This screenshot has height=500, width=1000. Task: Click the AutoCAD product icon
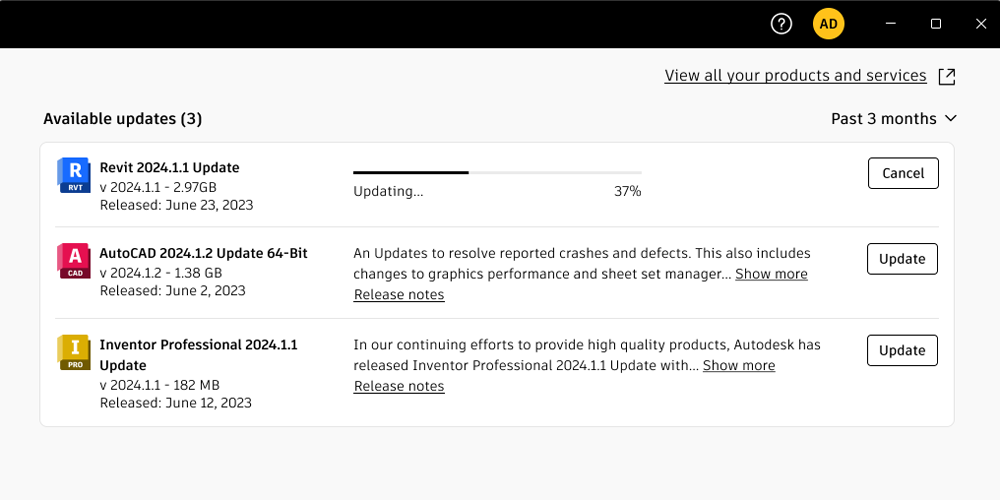[x=74, y=261]
